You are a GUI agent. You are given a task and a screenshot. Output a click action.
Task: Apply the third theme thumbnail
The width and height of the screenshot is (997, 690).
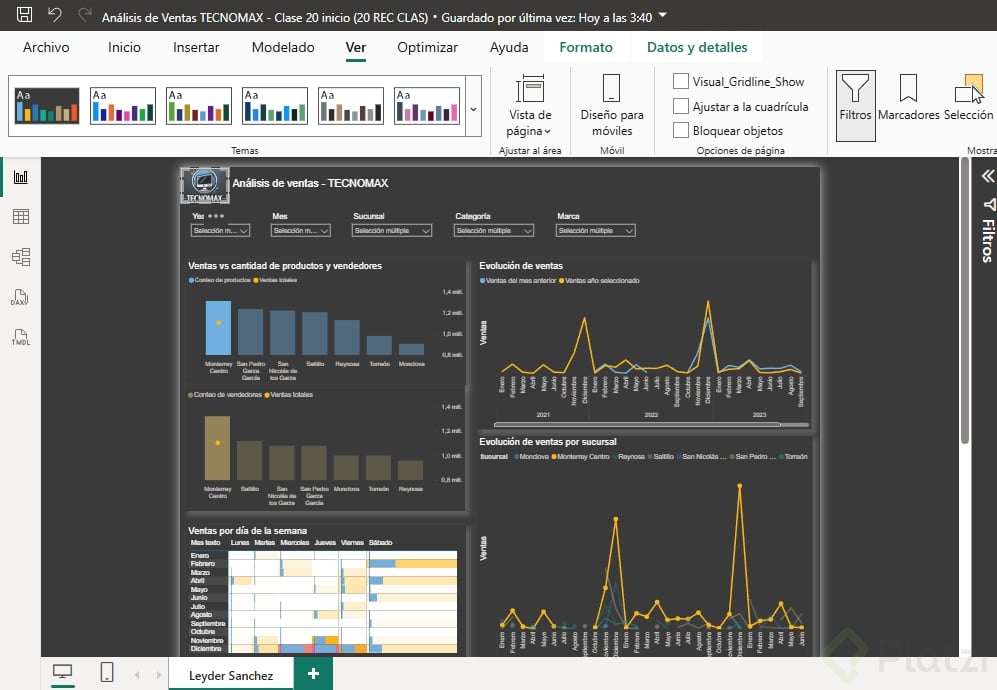coord(199,106)
